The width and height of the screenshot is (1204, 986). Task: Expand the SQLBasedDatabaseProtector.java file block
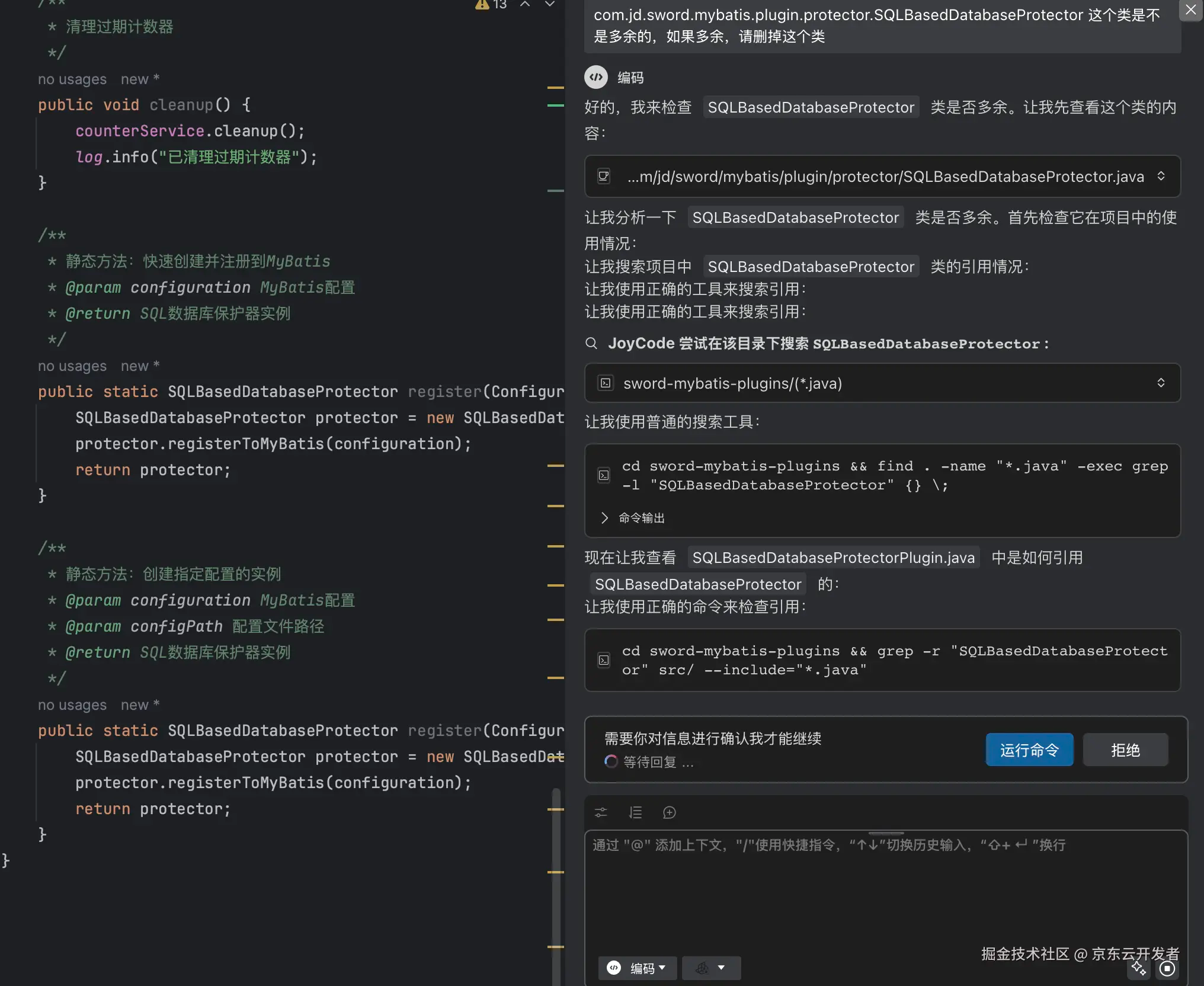pyautogui.click(x=1161, y=176)
